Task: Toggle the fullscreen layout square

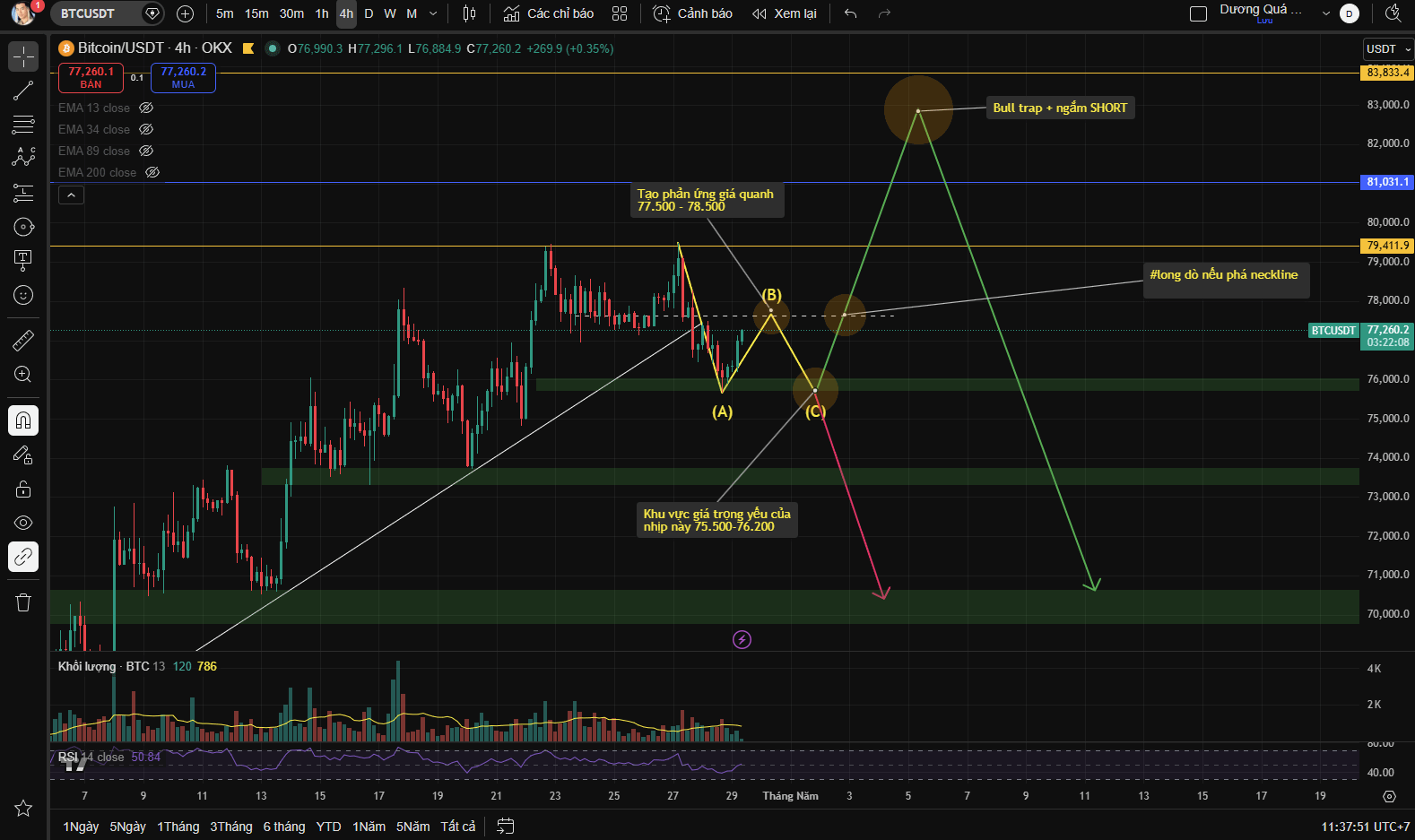Action: 1198,13
